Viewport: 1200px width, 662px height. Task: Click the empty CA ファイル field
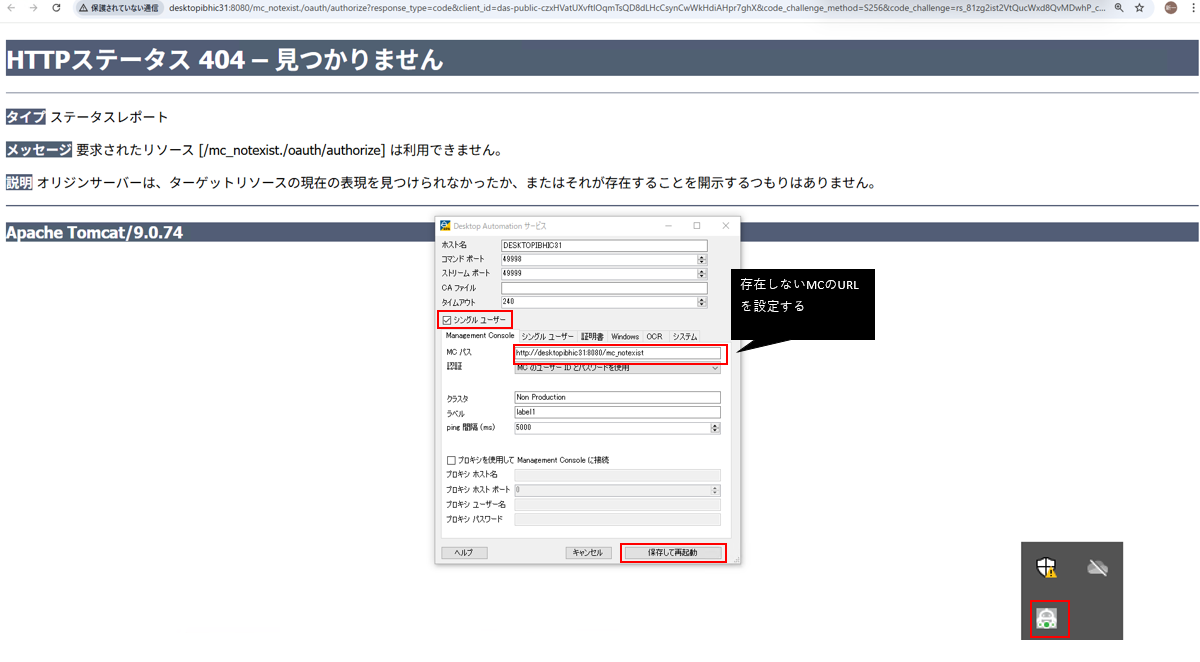pos(604,288)
